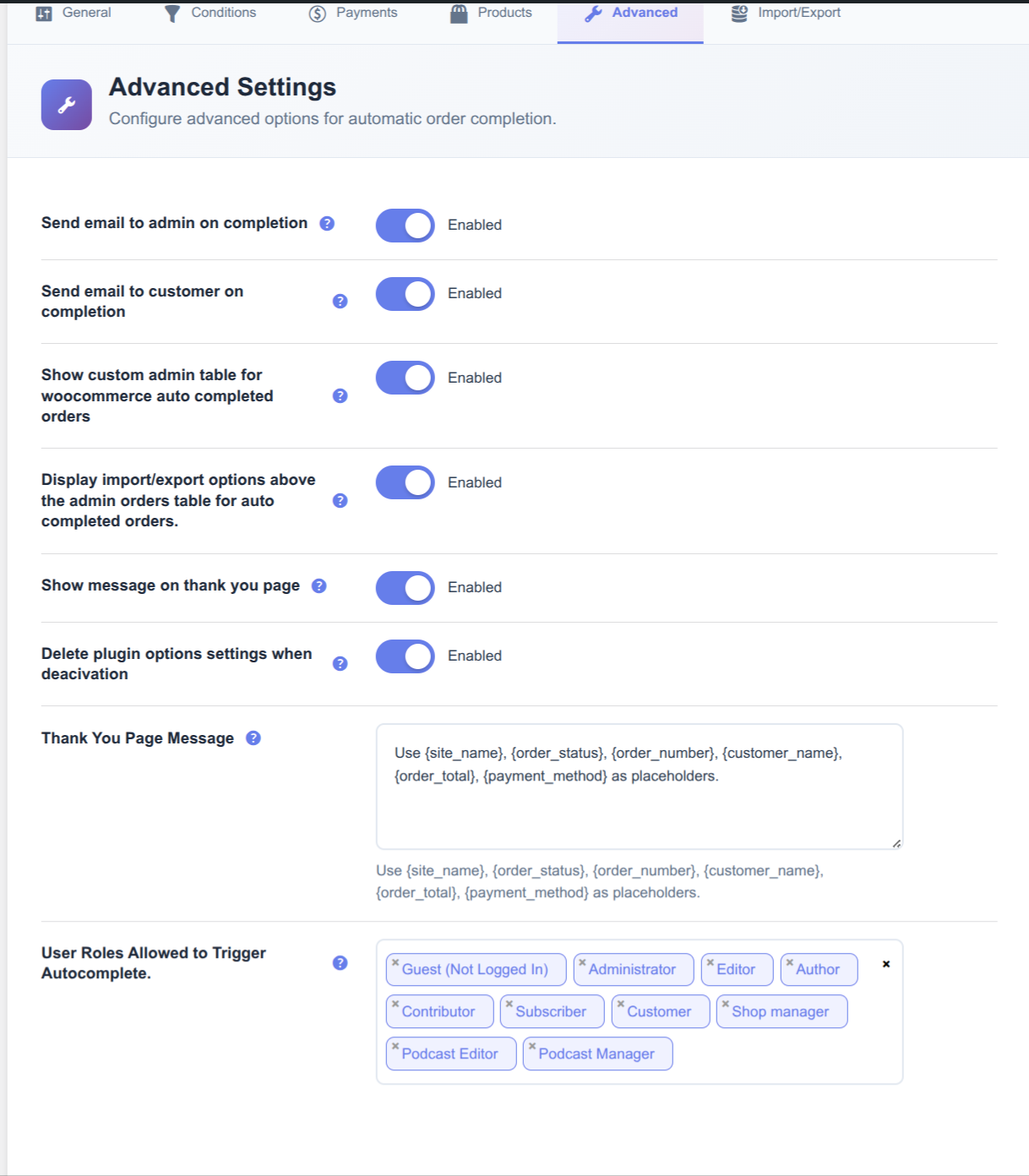Remove the Shop manager role tag
The image size is (1029, 1176).
(x=725, y=1004)
